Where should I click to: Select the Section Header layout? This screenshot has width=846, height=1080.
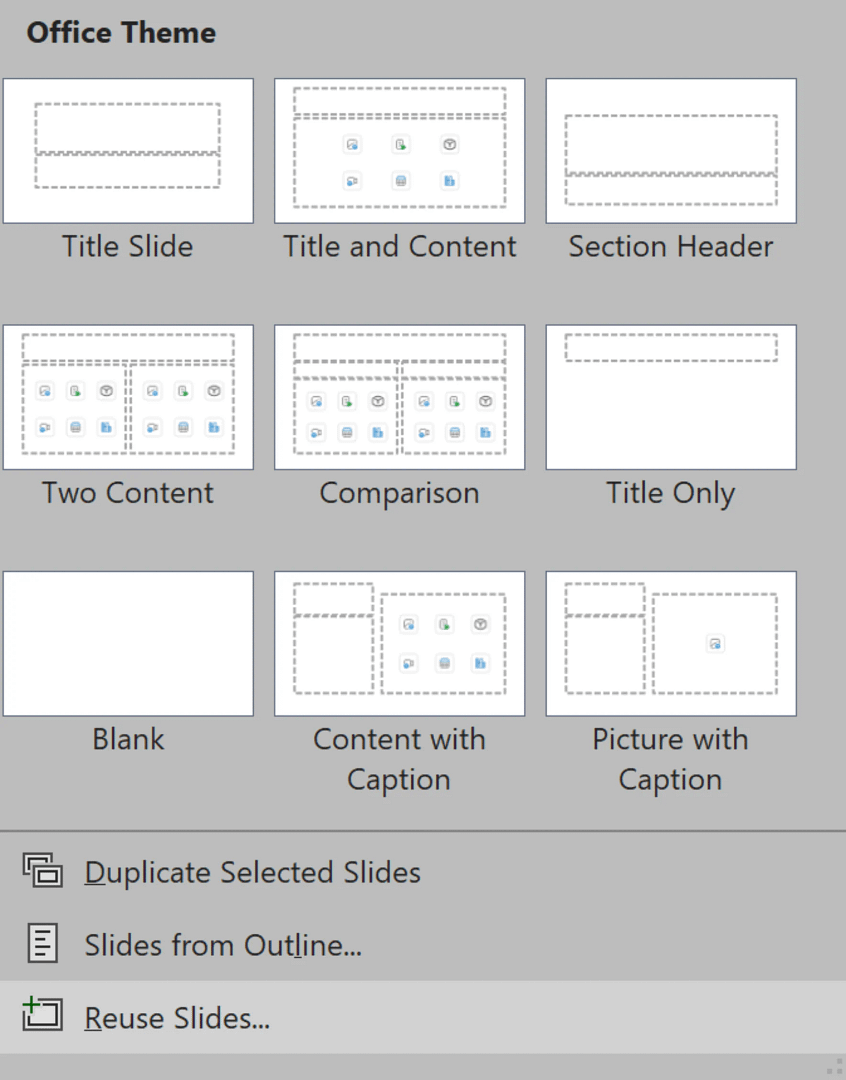point(670,149)
